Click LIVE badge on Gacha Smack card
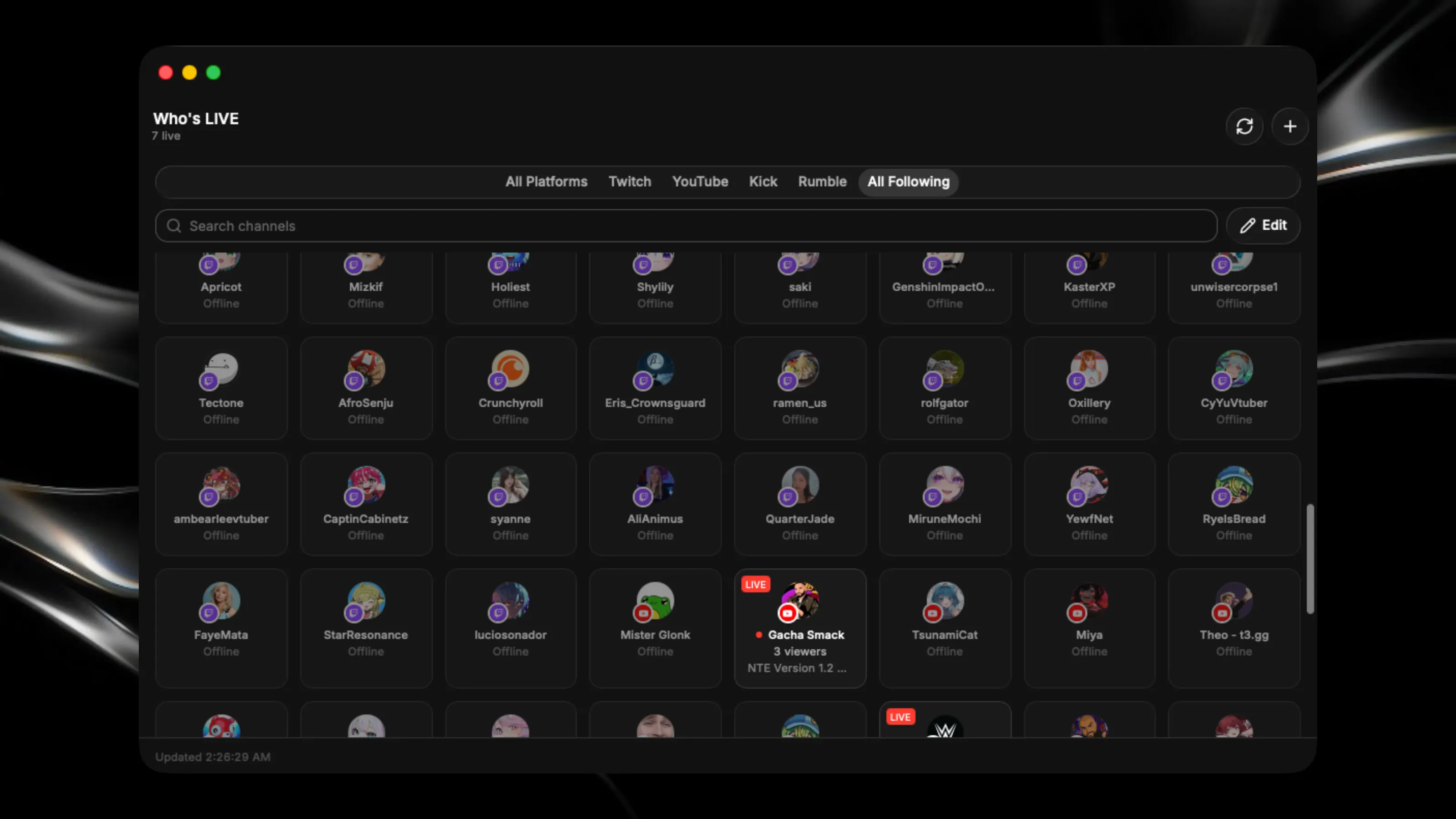 tap(756, 584)
